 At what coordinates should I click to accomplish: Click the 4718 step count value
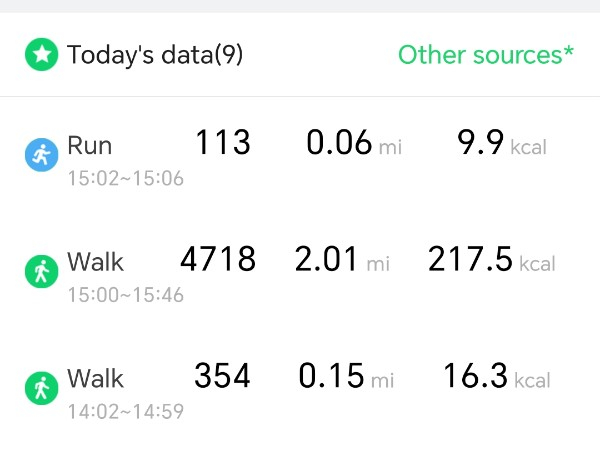click(x=218, y=261)
